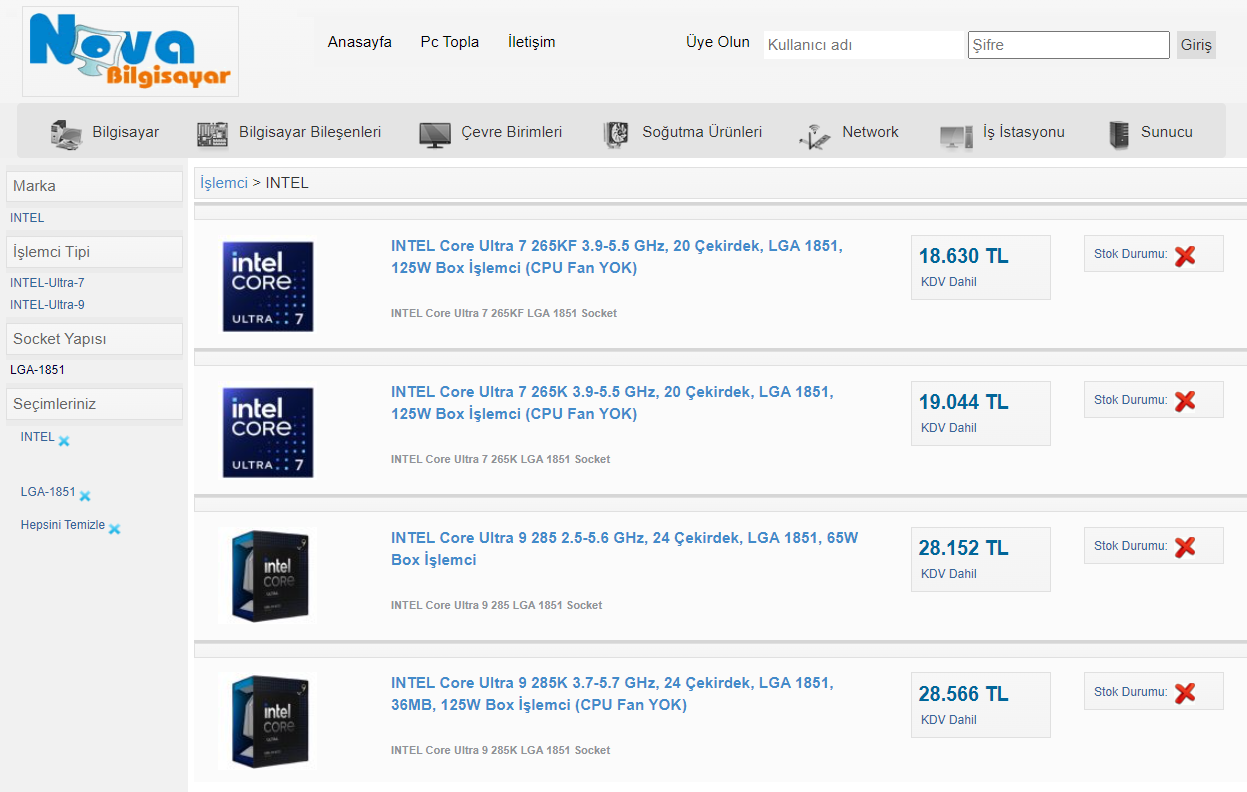Remove the INTEL filter with its X
1247x792 pixels.
coord(64,441)
